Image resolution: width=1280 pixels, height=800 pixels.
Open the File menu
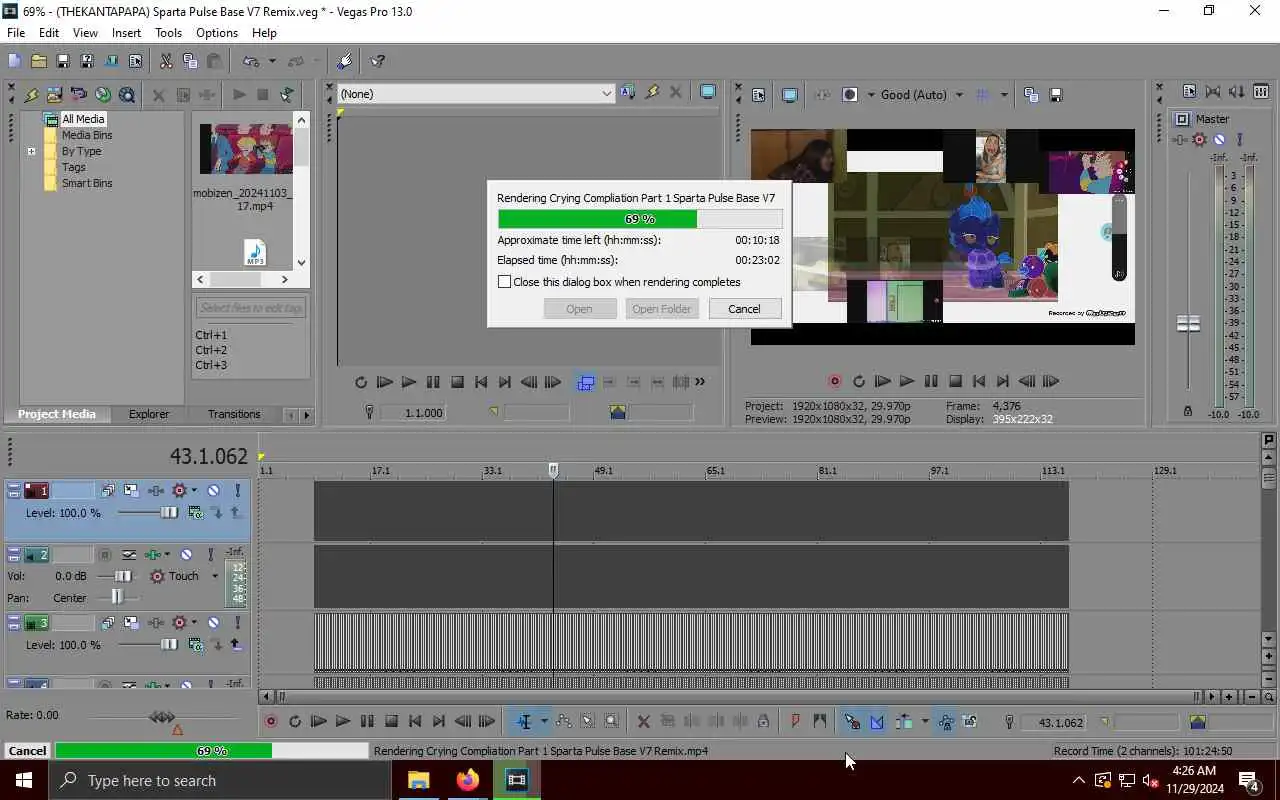16,33
